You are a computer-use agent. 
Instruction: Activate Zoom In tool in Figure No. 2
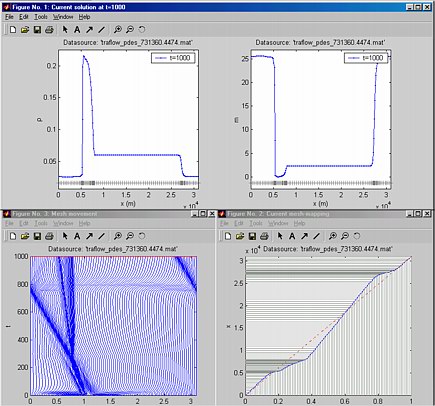click(332, 236)
